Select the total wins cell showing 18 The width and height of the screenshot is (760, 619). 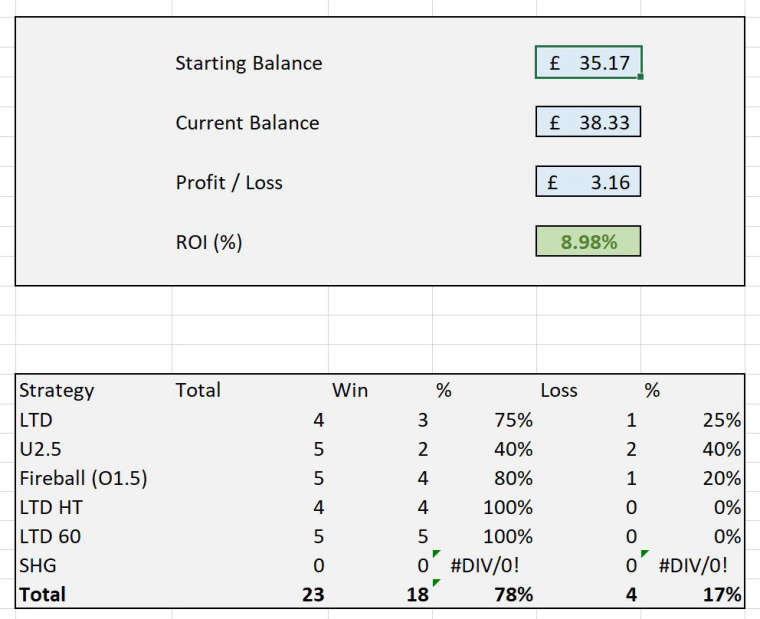coord(416,594)
